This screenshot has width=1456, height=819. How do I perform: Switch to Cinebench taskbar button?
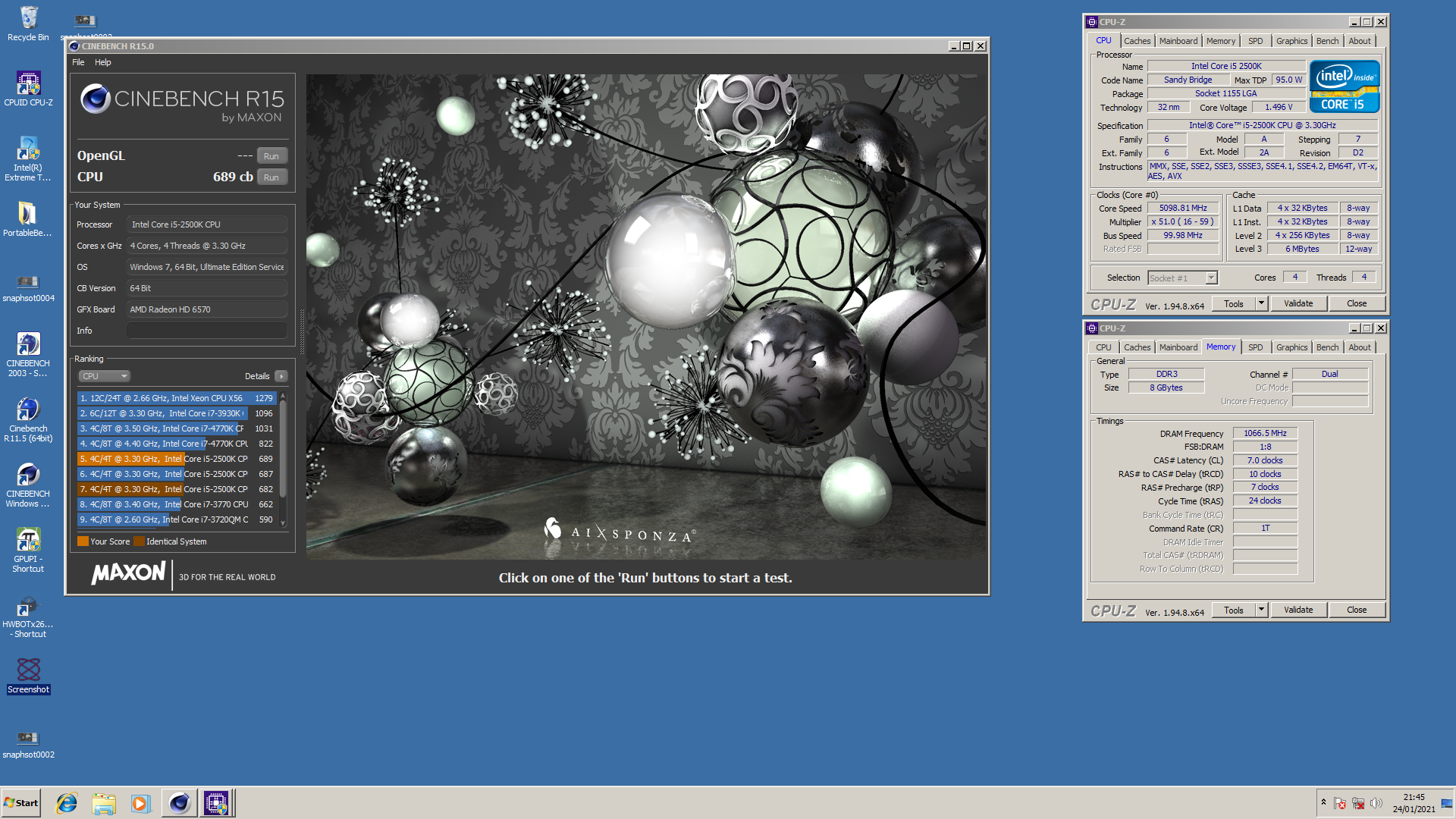pos(180,803)
